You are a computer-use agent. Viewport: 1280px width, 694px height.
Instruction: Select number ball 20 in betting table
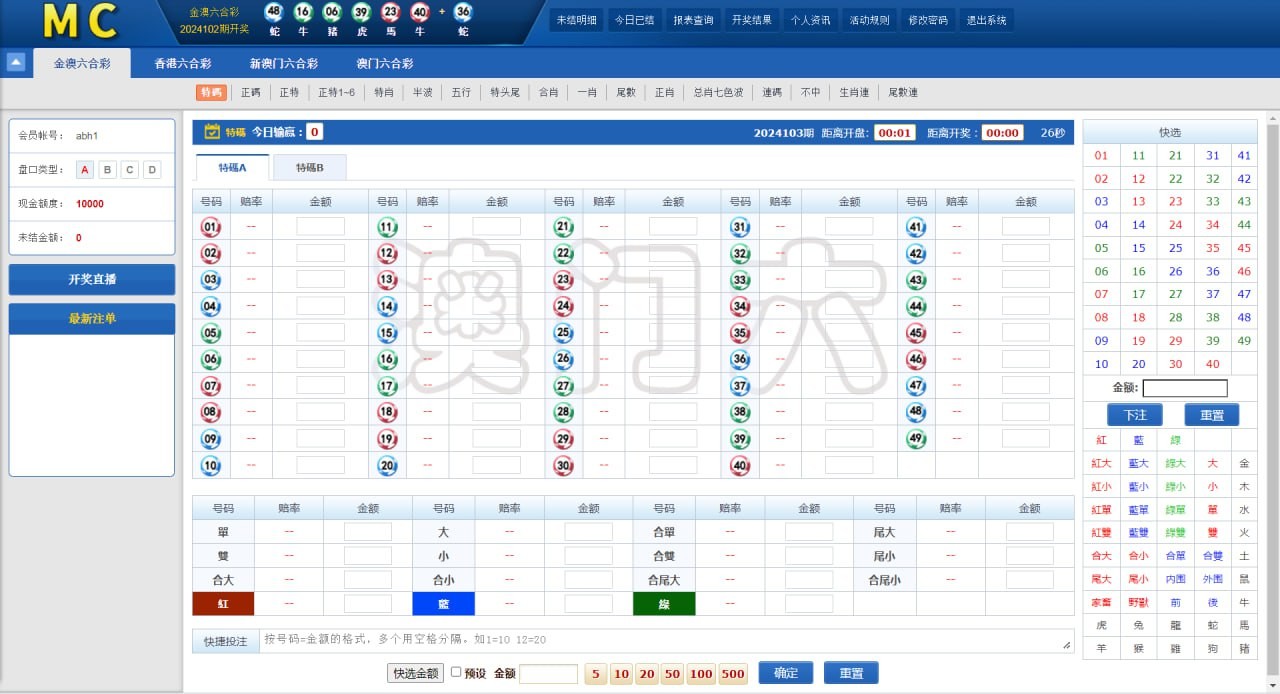pyautogui.click(x=387, y=465)
